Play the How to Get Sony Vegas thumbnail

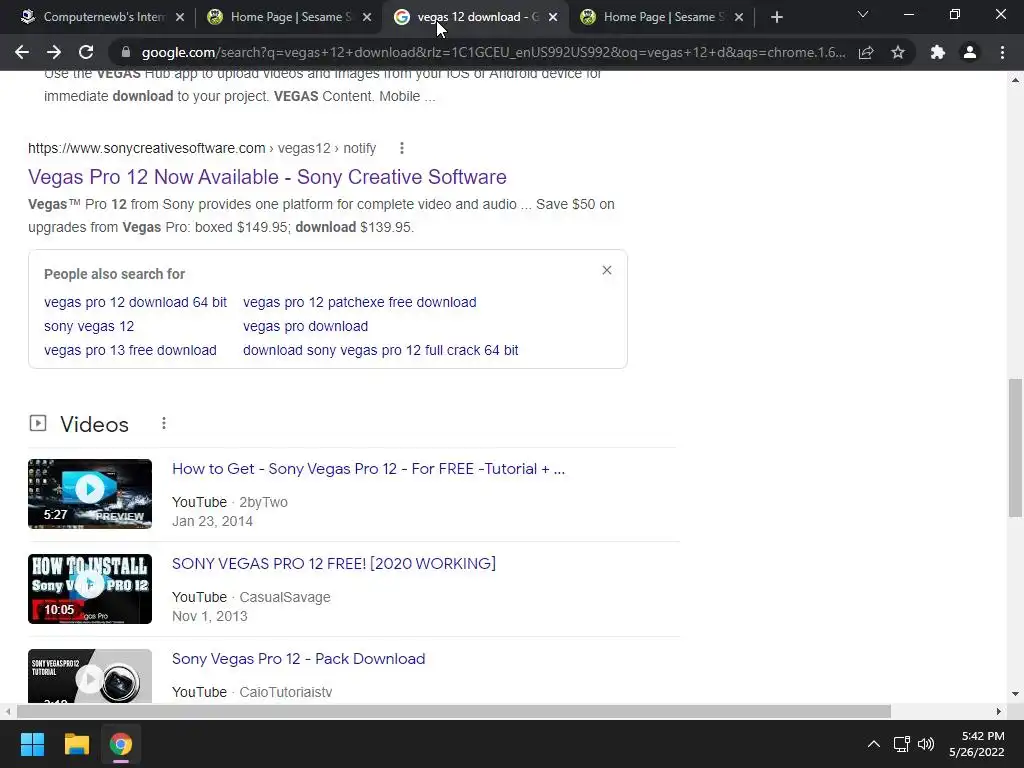90,494
